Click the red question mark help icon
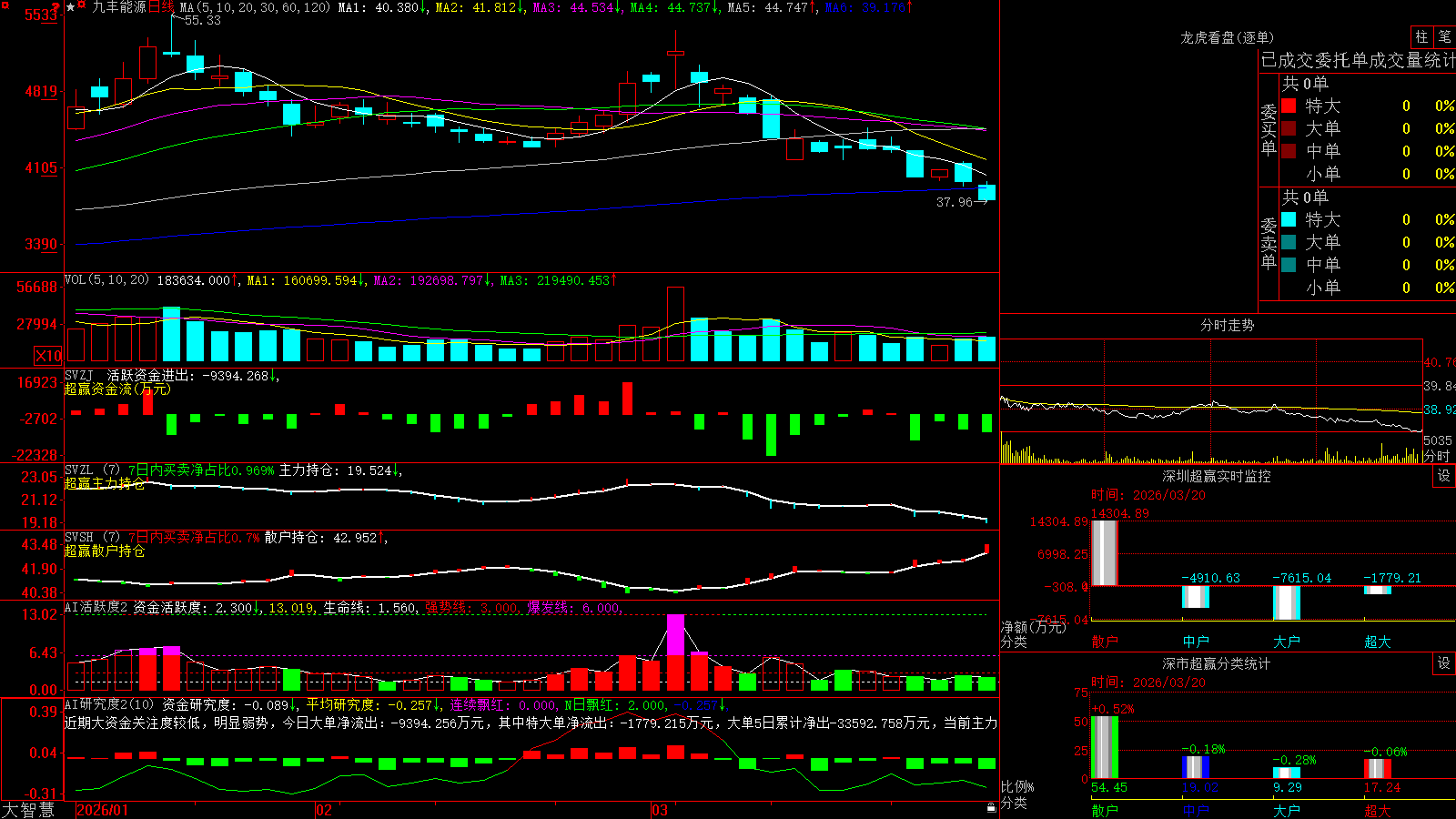This screenshot has width=1456, height=819. tap(56, 5)
